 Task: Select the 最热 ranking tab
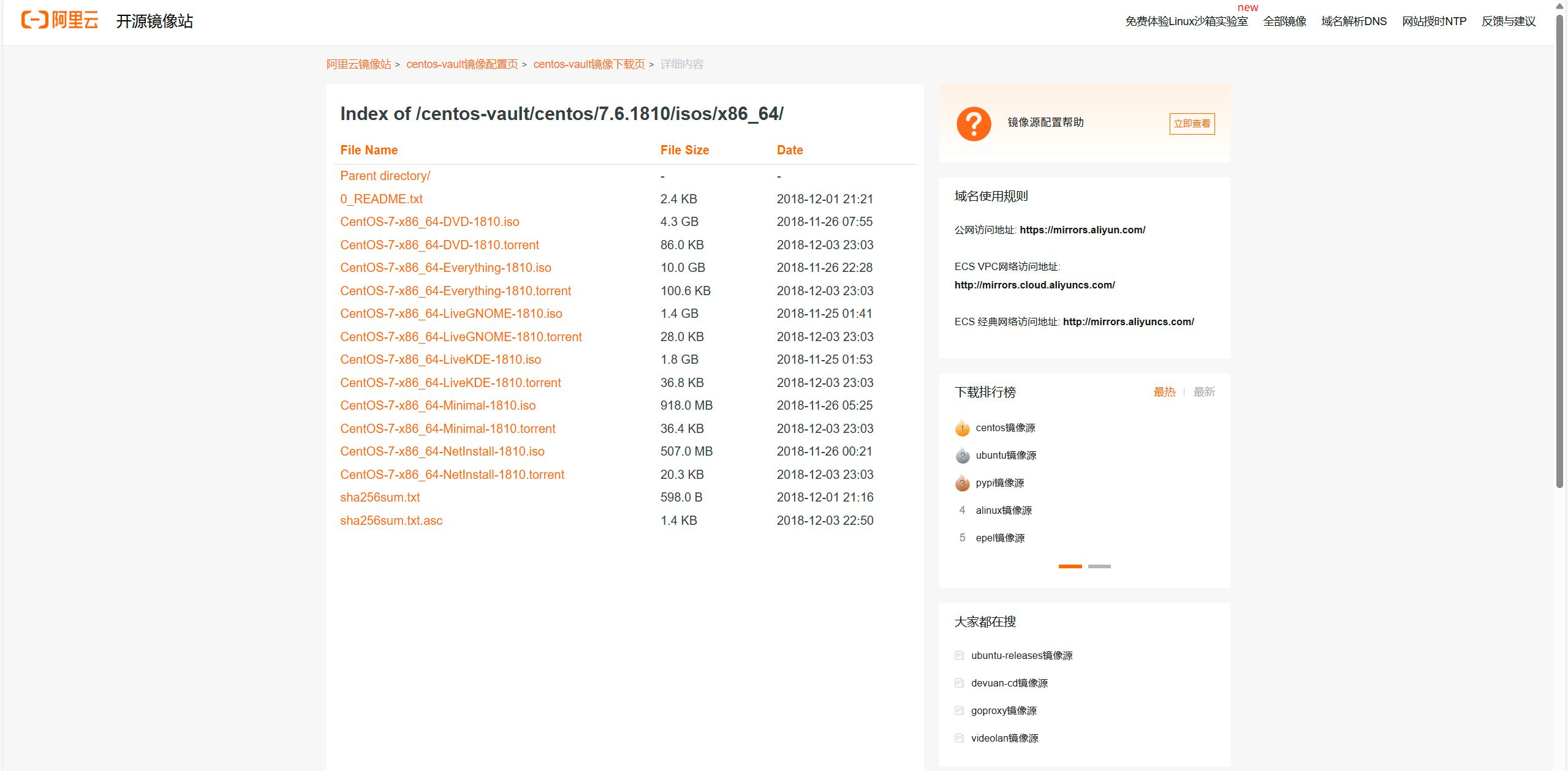(x=1164, y=392)
